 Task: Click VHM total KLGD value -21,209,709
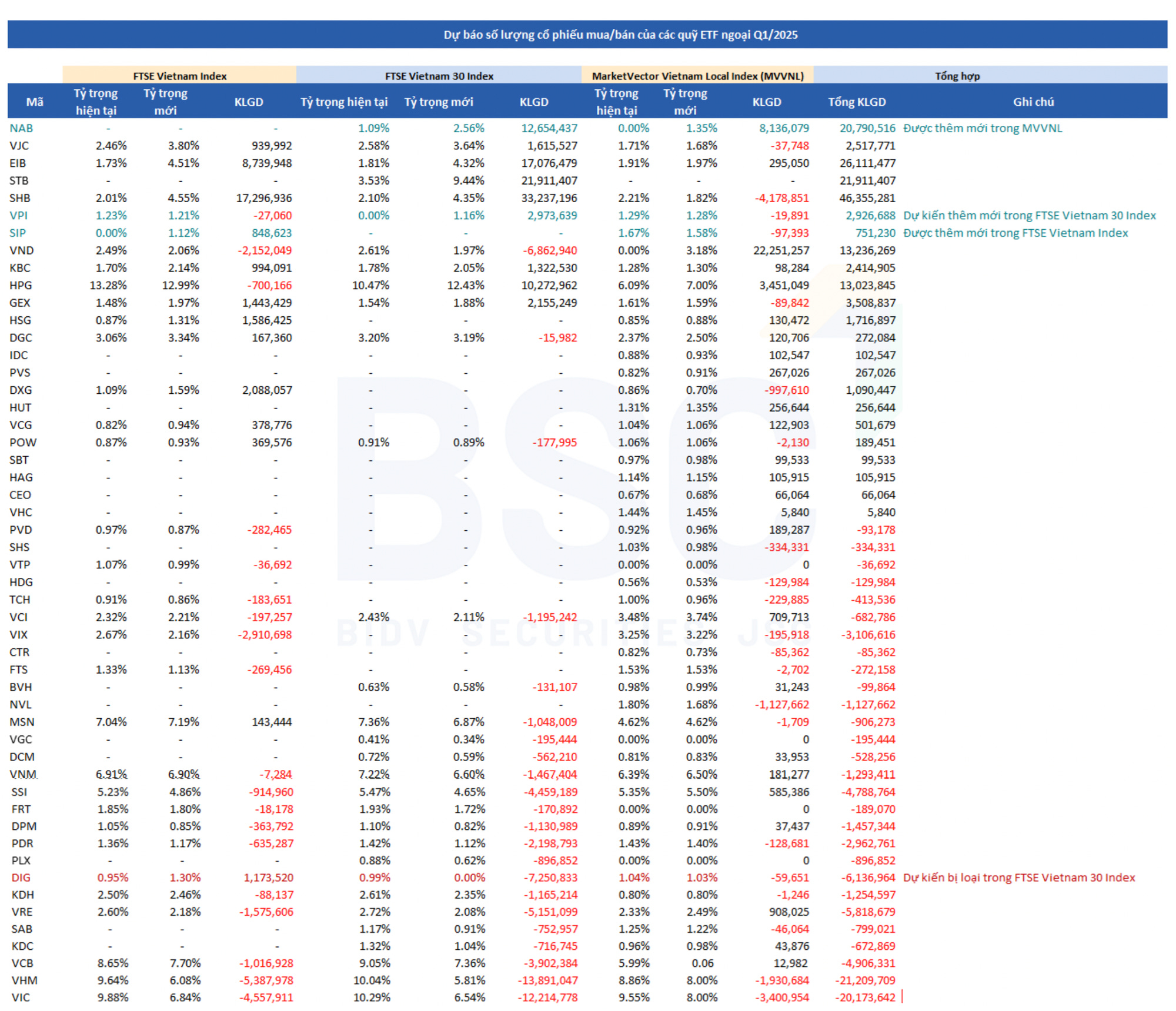pyautogui.click(x=864, y=980)
